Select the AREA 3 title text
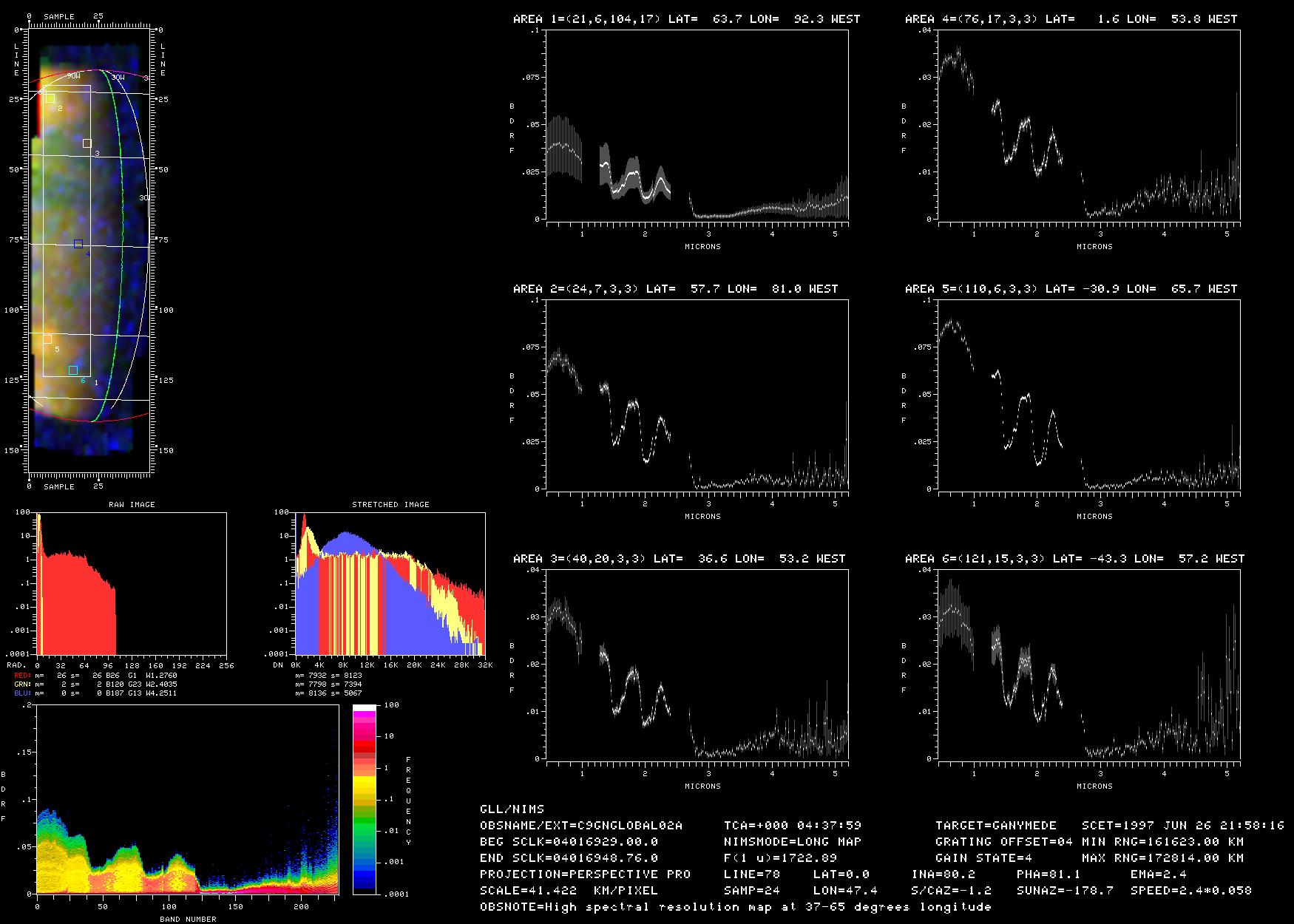The width and height of the screenshot is (1294, 924). tap(680, 559)
